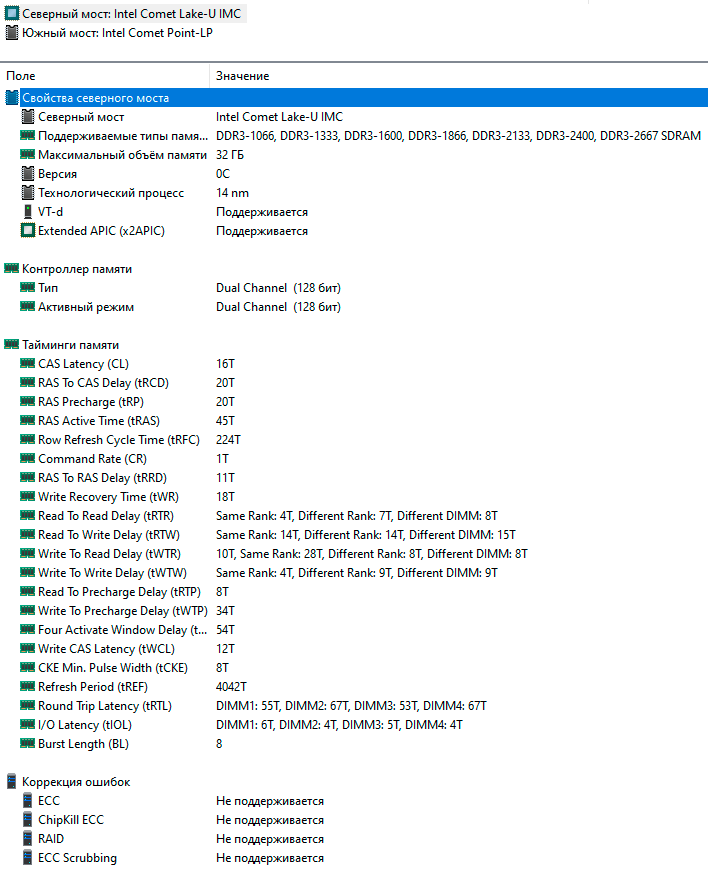Click the icon beside Command Rate (CR)

pos(27,458)
